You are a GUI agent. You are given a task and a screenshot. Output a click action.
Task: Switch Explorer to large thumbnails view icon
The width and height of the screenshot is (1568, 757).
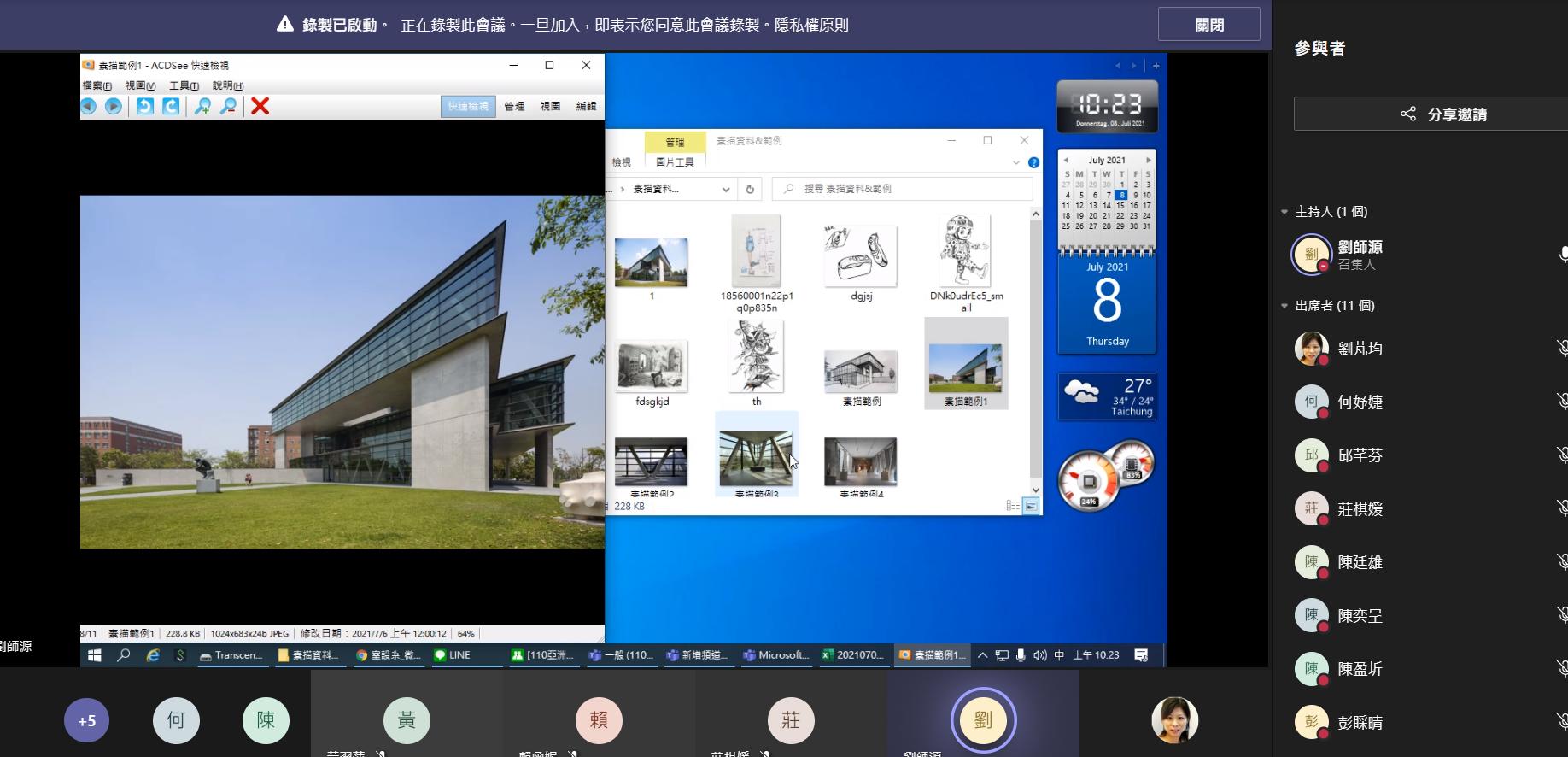point(1031,506)
